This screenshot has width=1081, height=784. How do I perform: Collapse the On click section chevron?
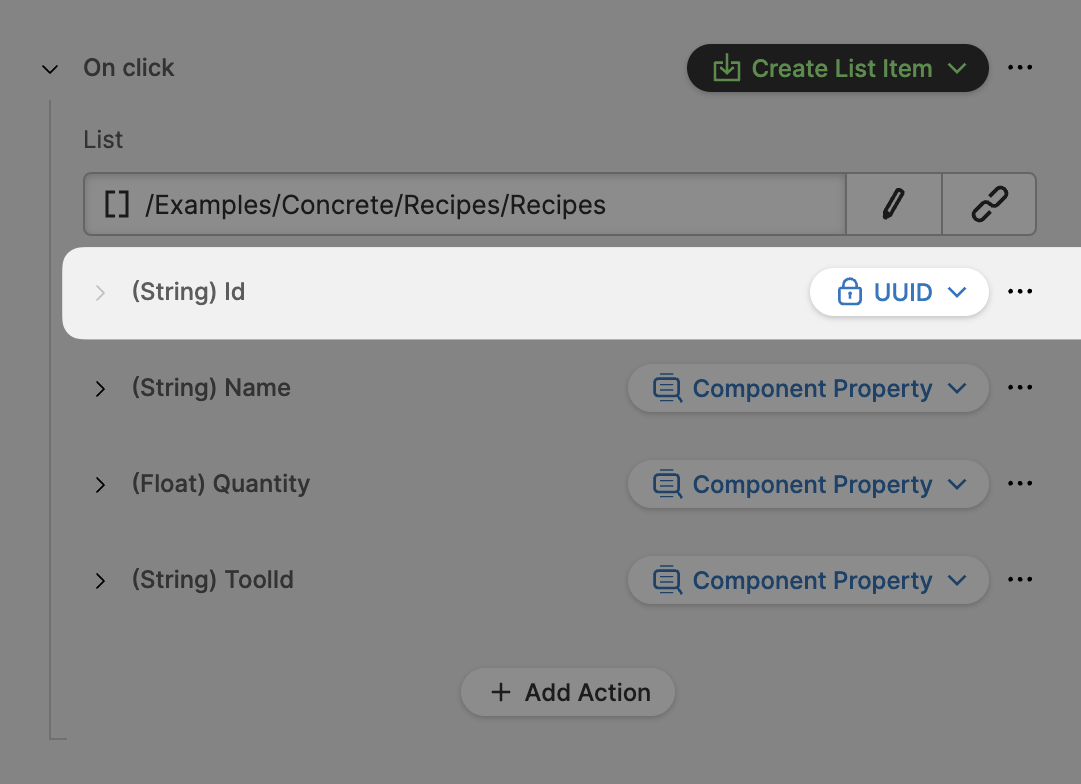49,69
